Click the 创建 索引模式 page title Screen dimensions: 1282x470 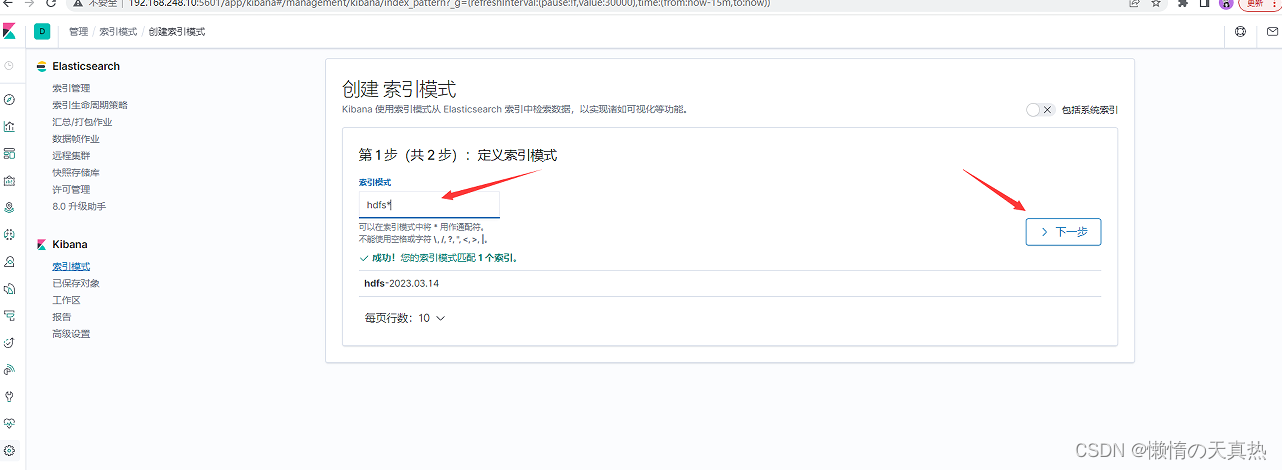pos(399,89)
